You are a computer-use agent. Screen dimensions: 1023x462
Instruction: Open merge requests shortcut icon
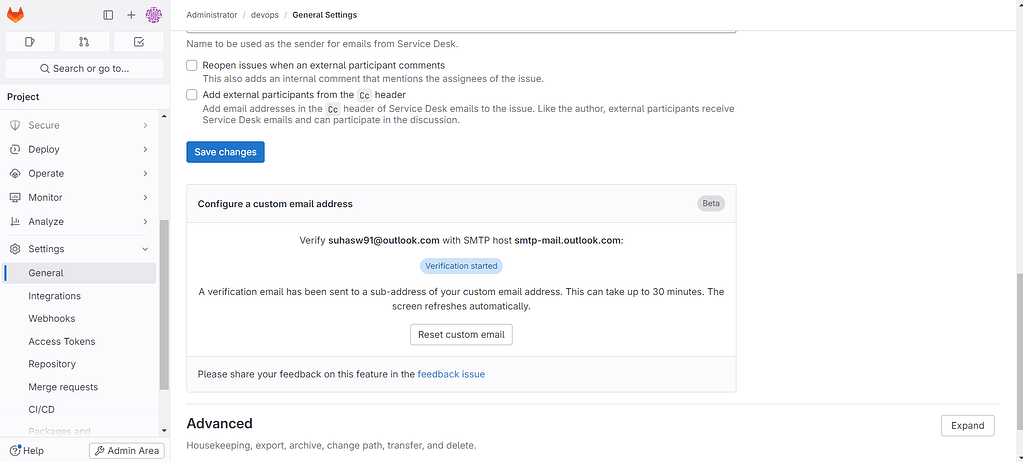84,42
